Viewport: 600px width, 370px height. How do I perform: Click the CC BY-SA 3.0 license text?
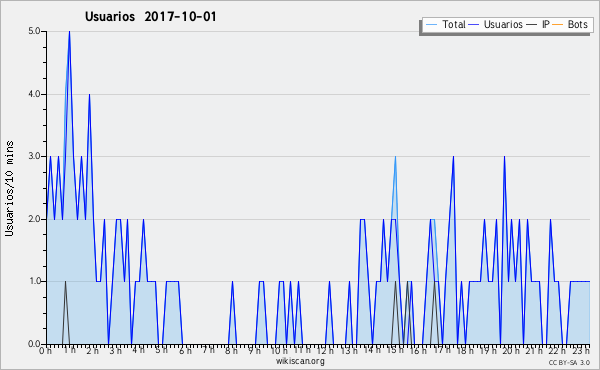point(569,362)
